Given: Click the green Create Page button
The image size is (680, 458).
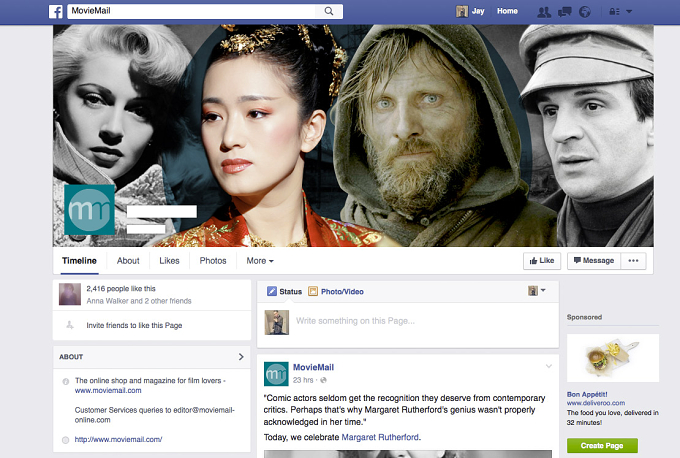Looking at the screenshot, I should click(602, 445).
